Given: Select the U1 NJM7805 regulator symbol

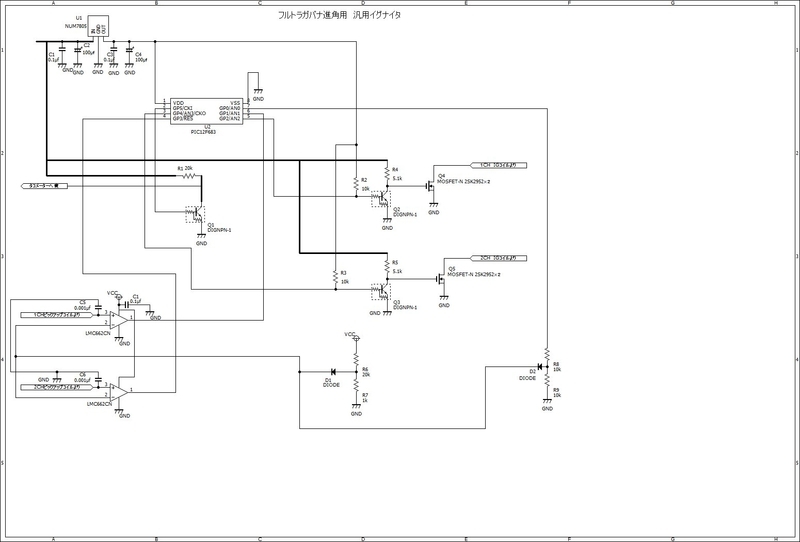Looking at the screenshot, I should pos(98,26).
